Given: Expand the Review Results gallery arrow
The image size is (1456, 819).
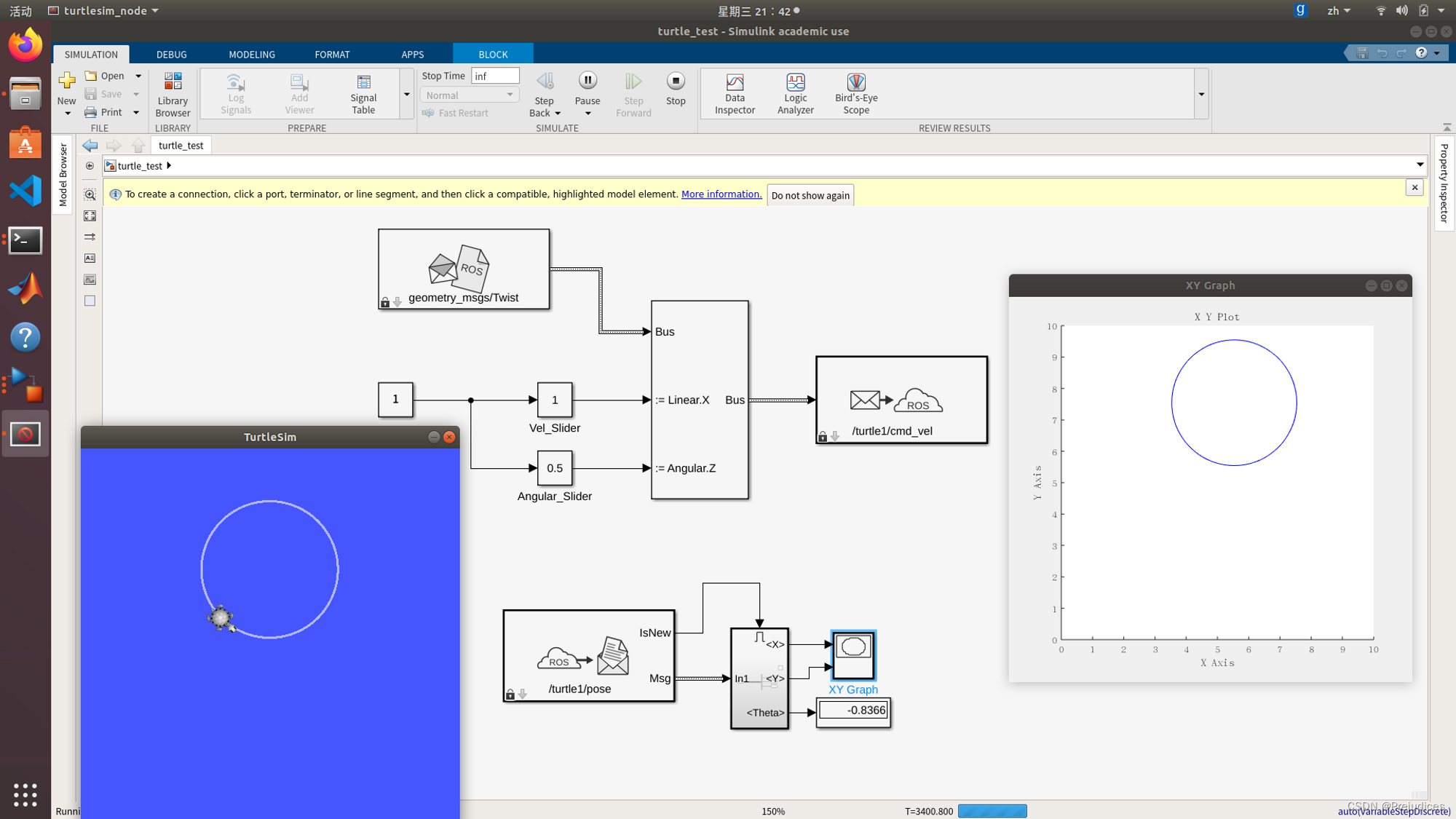Looking at the screenshot, I should (x=1201, y=94).
